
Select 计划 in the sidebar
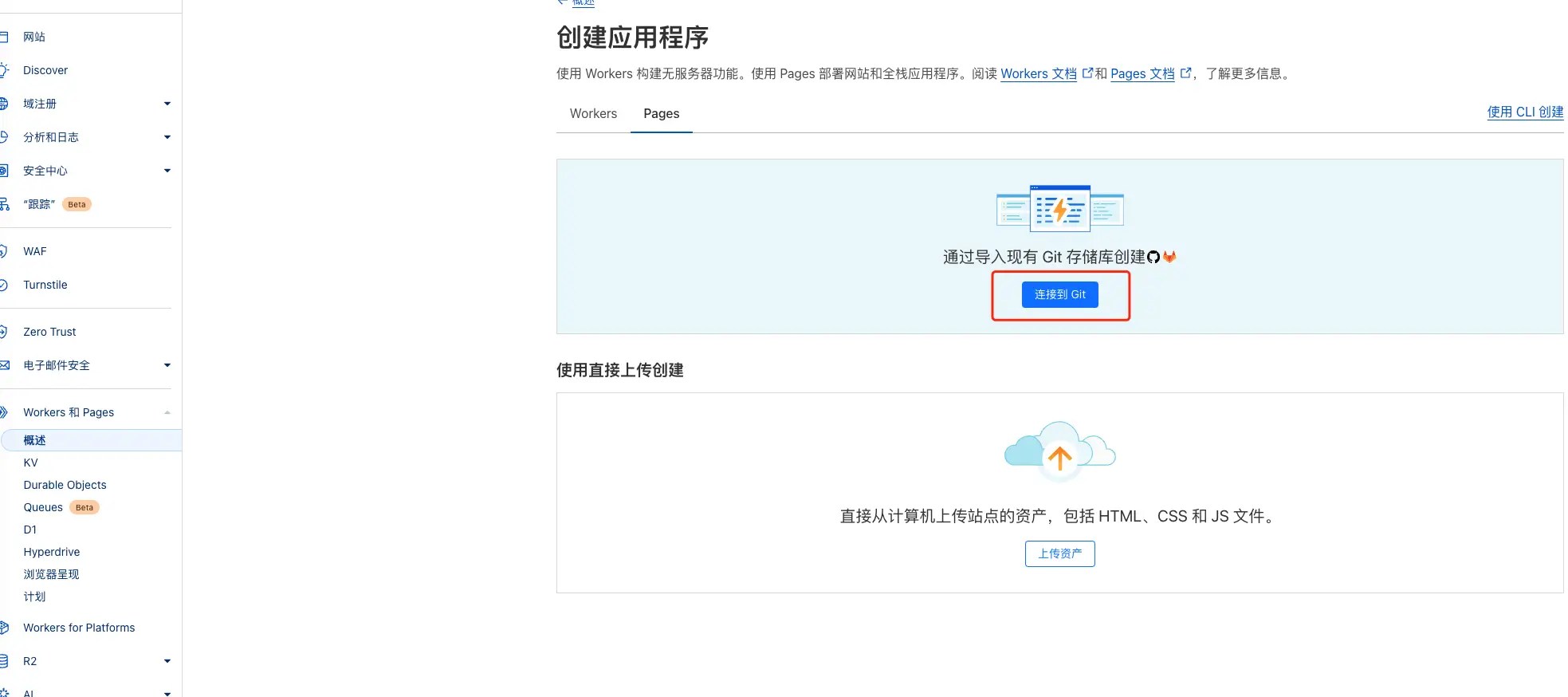coord(34,597)
